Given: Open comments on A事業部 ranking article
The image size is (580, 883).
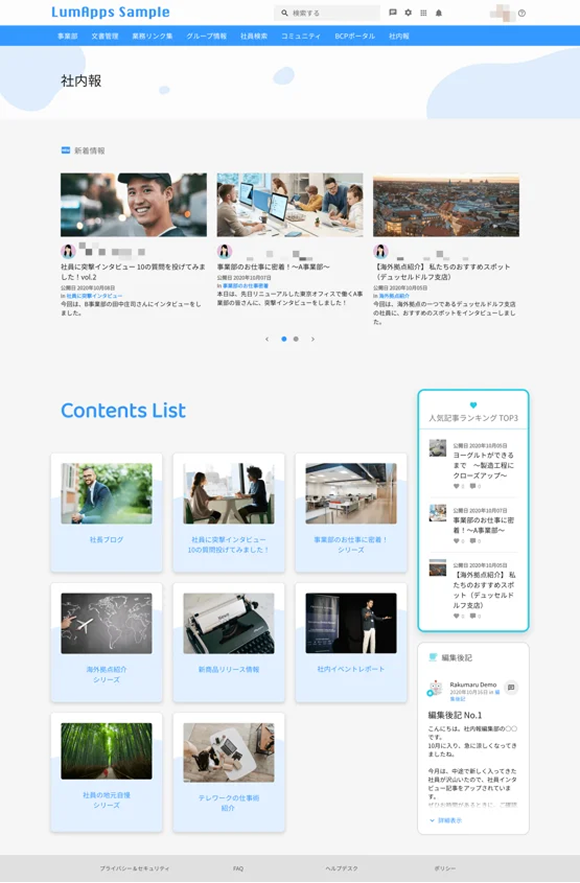Looking at the screenshot, I should click(472, 541).
